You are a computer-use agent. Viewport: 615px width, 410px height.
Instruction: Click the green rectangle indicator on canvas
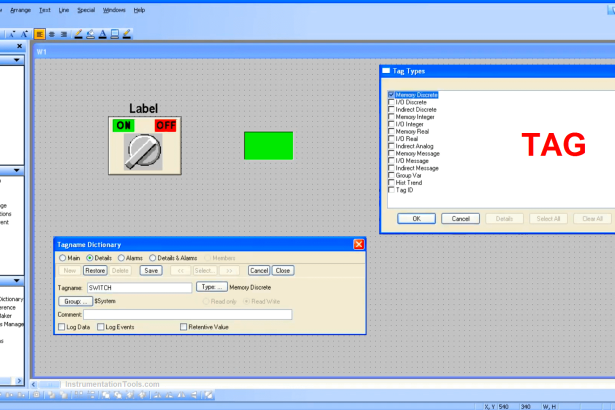tap(268, 145)
